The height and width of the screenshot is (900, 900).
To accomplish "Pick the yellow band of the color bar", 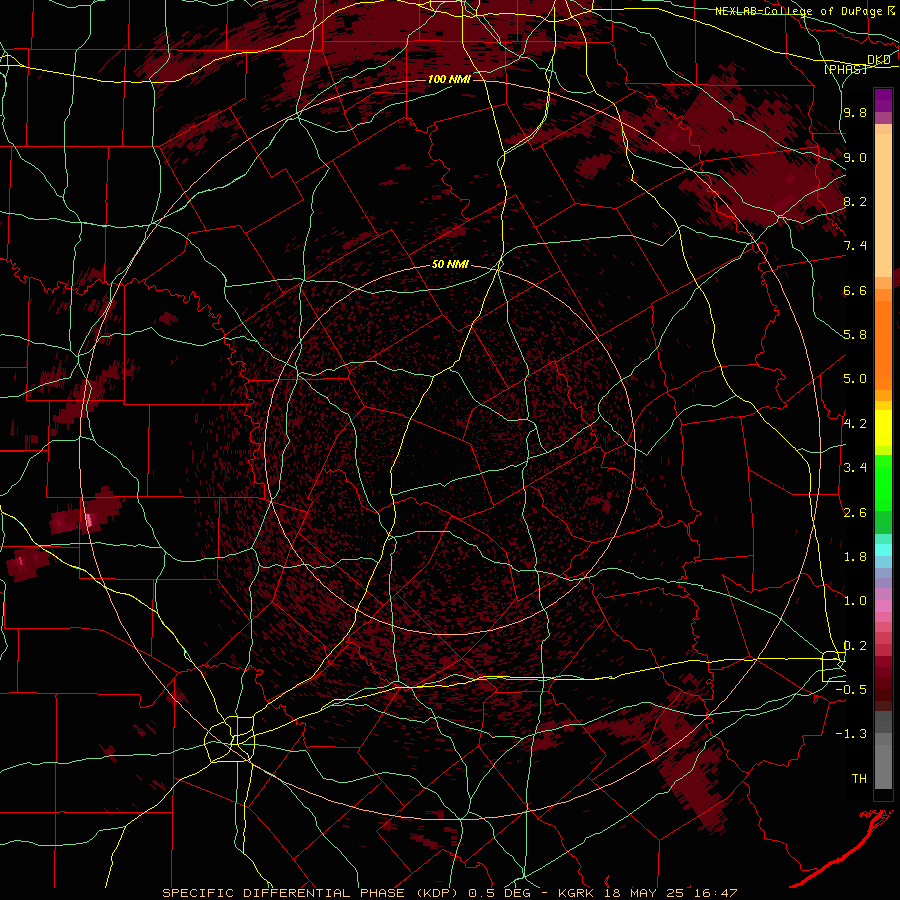I will point(883,428).
